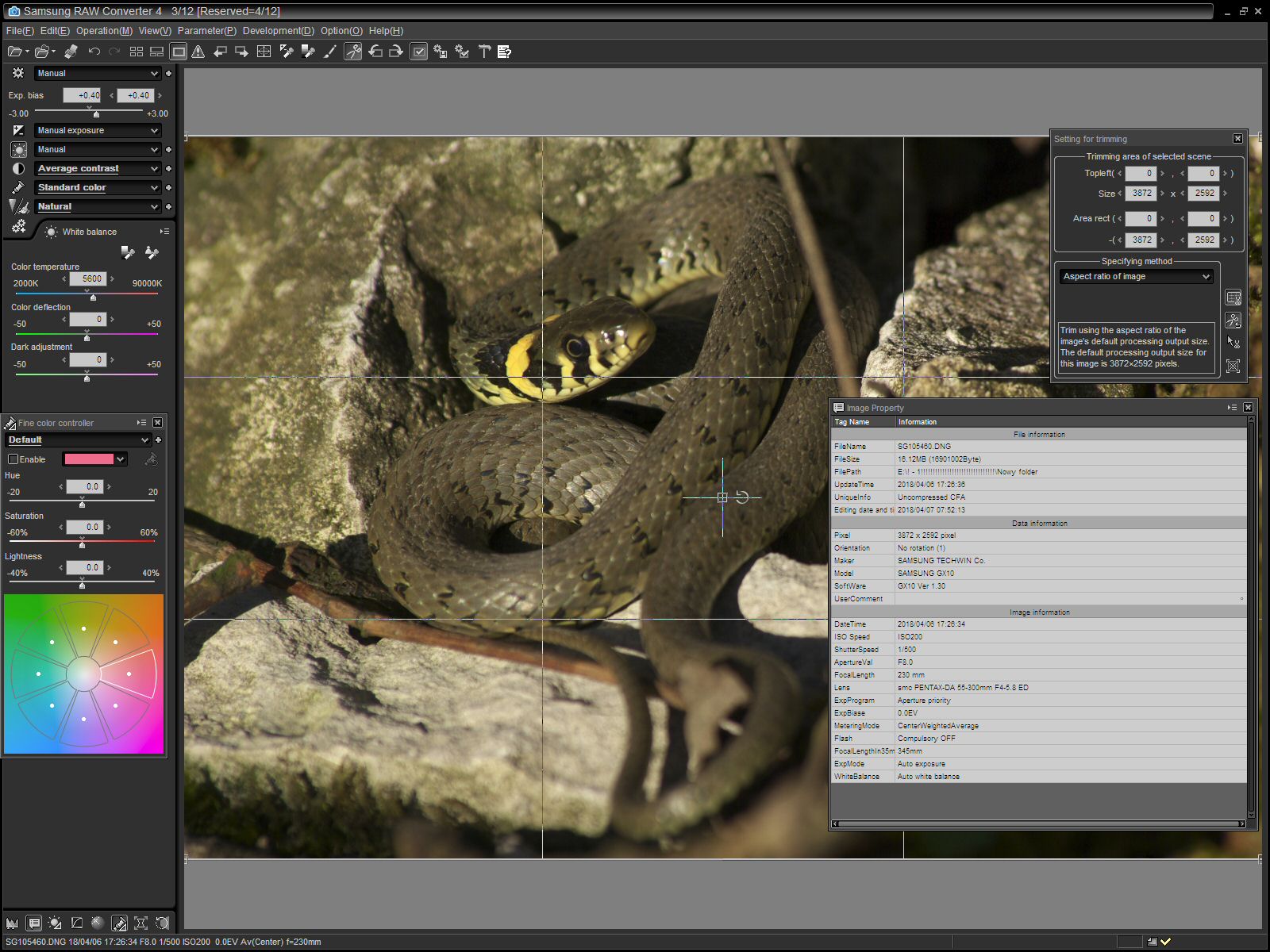Adjust the Exp. bias slider handle
Viewport: 1270px width, 952px height.
(96, 114)
